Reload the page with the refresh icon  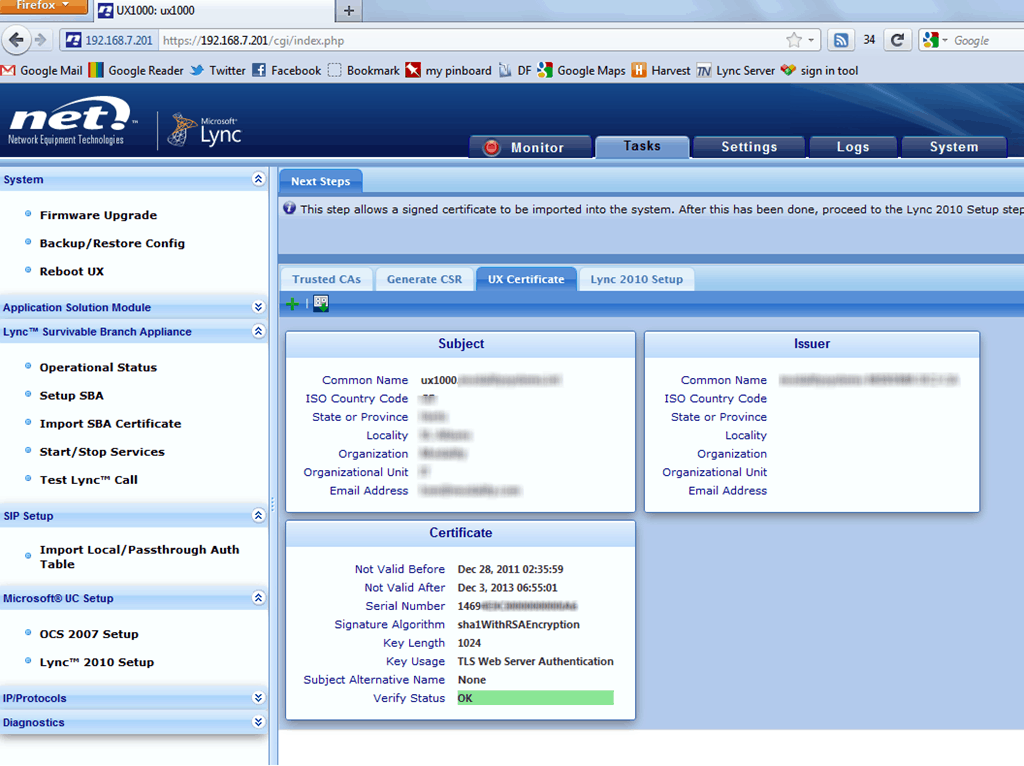898,40
